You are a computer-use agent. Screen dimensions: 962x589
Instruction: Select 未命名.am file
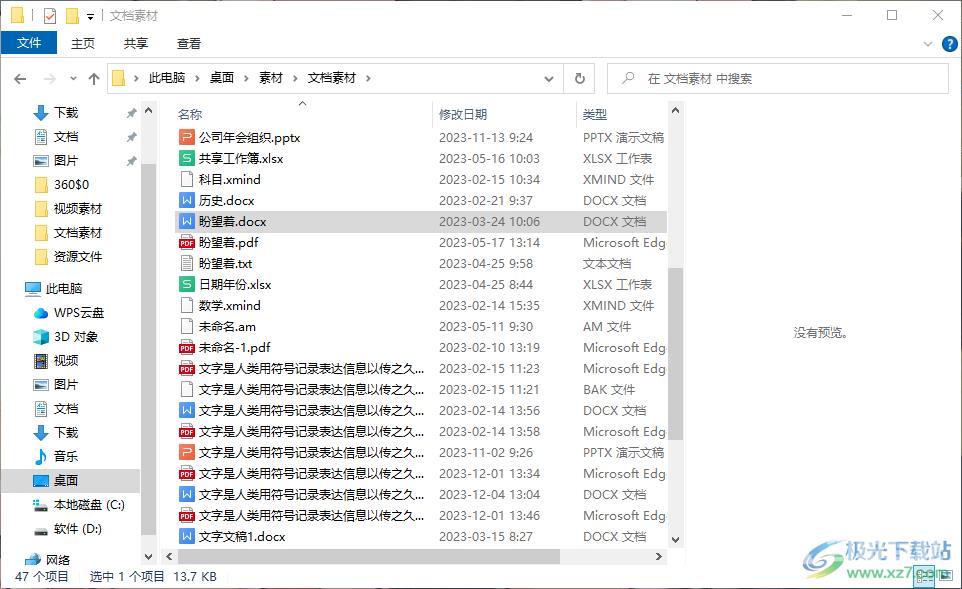click(227, 326)
